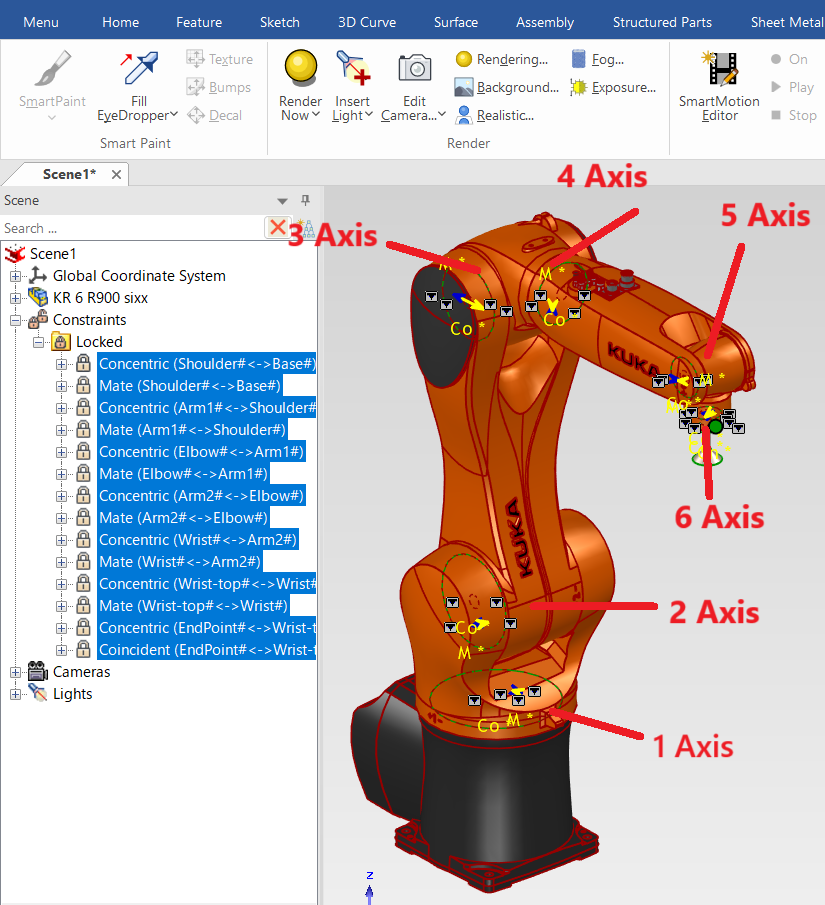Viewport: 825px width, 905px height.
Task: Switch to the Sketch ribbon tab
Action: (279, 22)
